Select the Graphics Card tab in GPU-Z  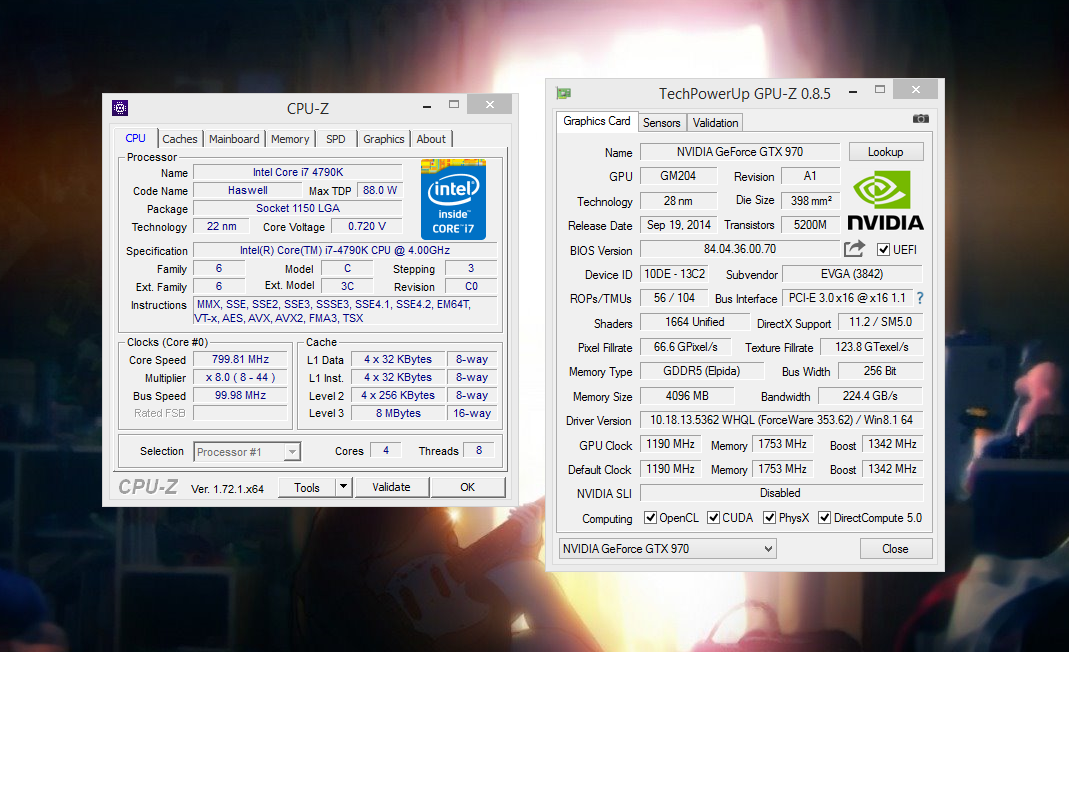597,121
